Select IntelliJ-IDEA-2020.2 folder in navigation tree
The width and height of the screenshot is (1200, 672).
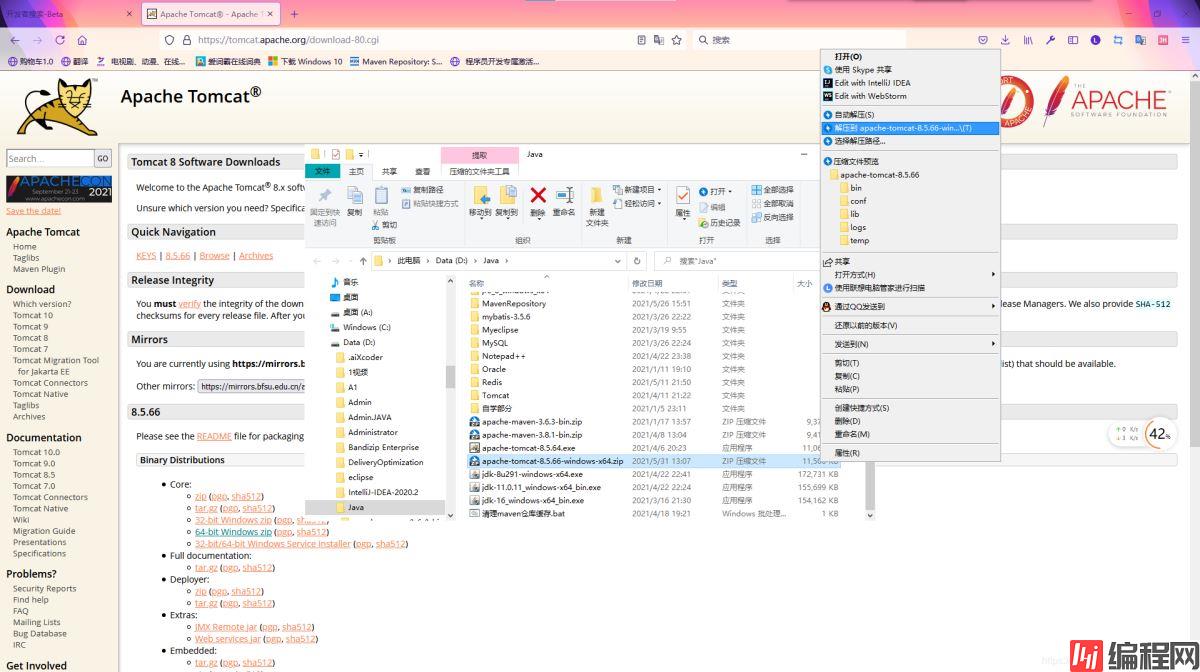pyautogui.click(x=383, y=492)
